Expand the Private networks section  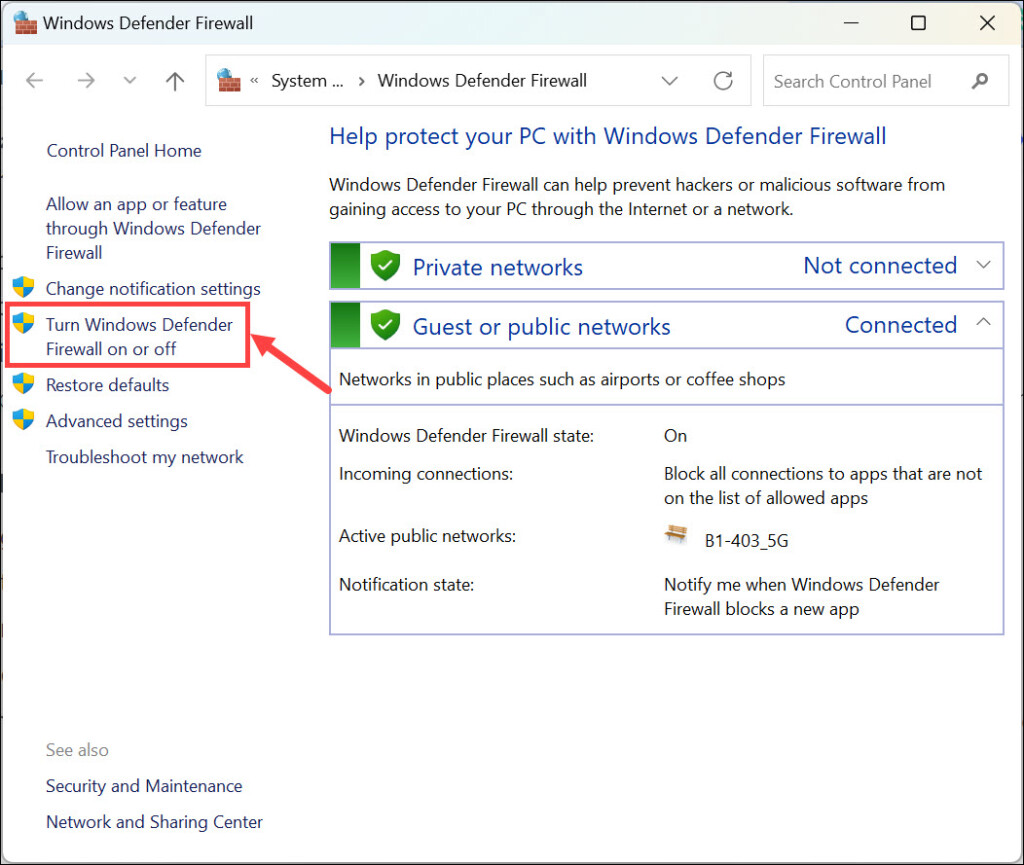[983, 266]
